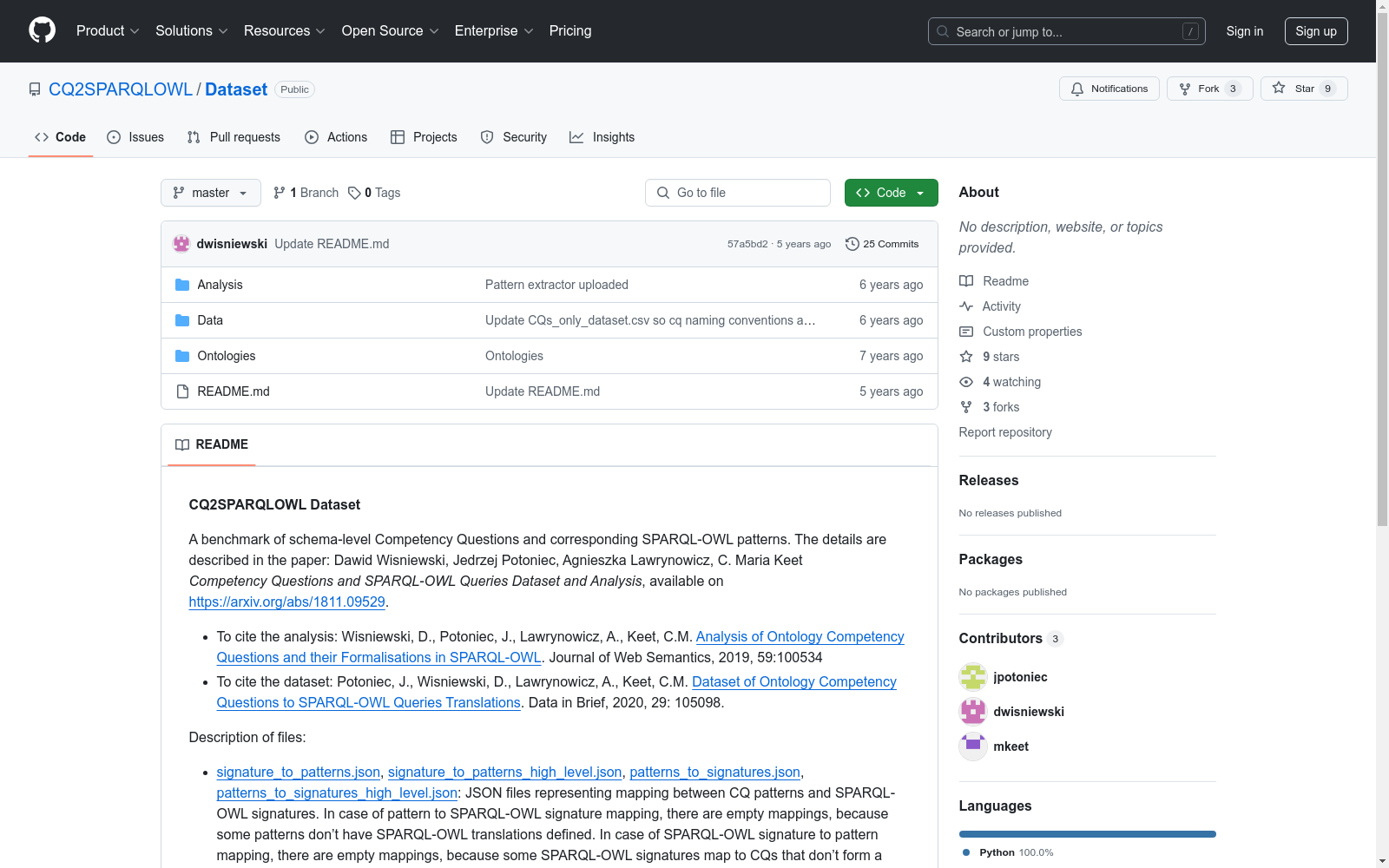The image size is (1389, 868).
Task: Expand the Open Source menu
Action: [x=391, y=31]
